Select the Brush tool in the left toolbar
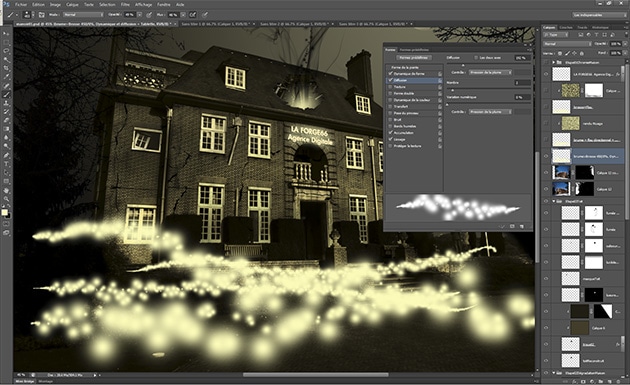The width and height of the screenshot is (630, 385). pyautogui.click(x=6, y=95)
